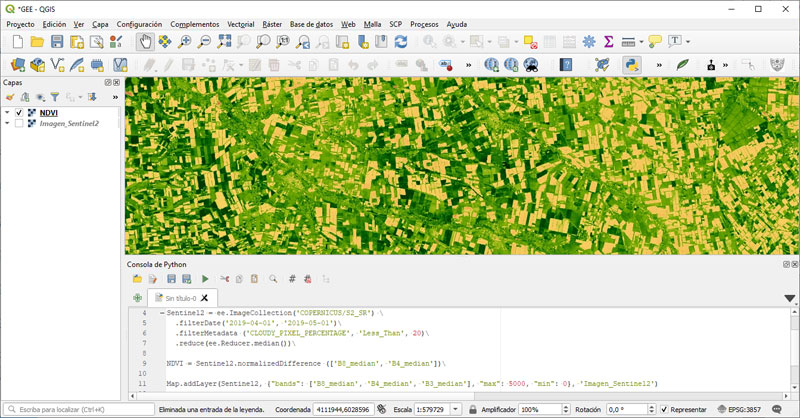Toggle comment with the hash icon
This screenshot has width=800, height=418.
coord(292,279)
